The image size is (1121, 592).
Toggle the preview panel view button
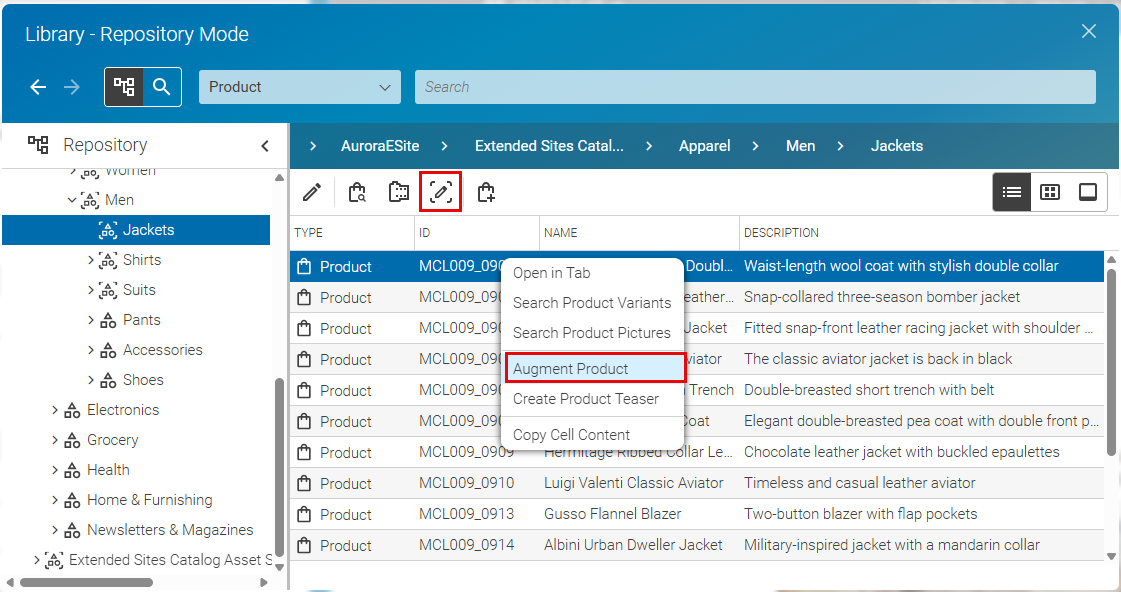(x=1087, y=192)
